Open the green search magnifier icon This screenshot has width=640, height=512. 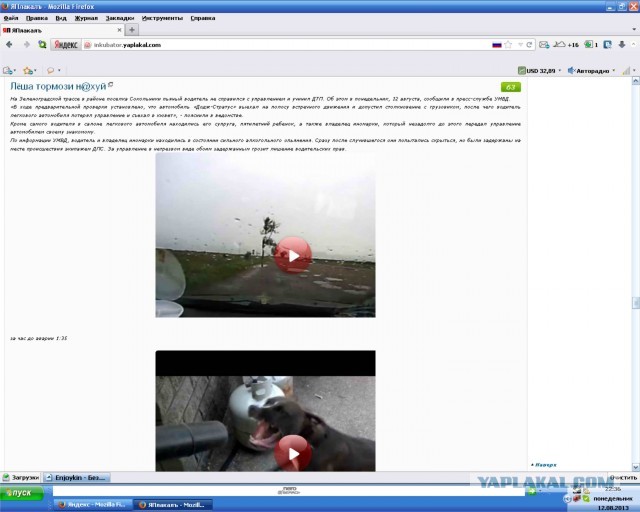coord(42,45)
